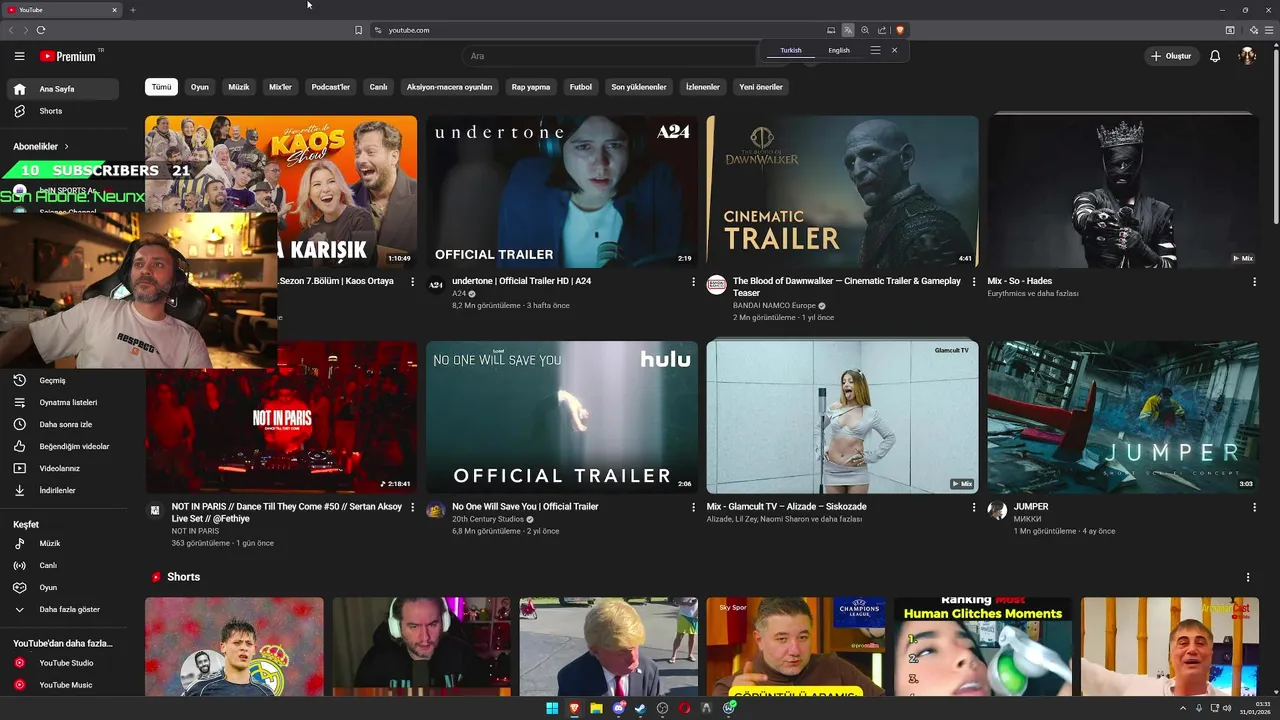
Task: Expand the Abonelikler section chevron
Action: coord(67,146)
